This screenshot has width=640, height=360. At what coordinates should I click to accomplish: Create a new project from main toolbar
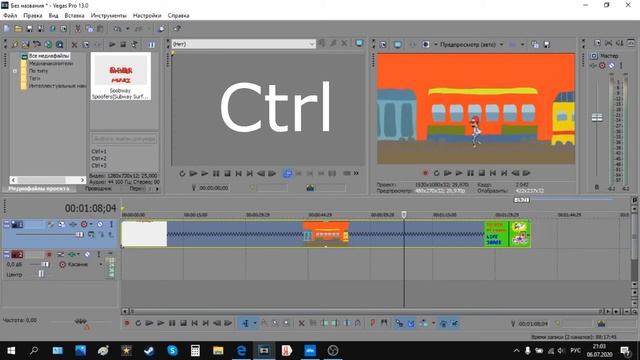click(x=7, y=29)
